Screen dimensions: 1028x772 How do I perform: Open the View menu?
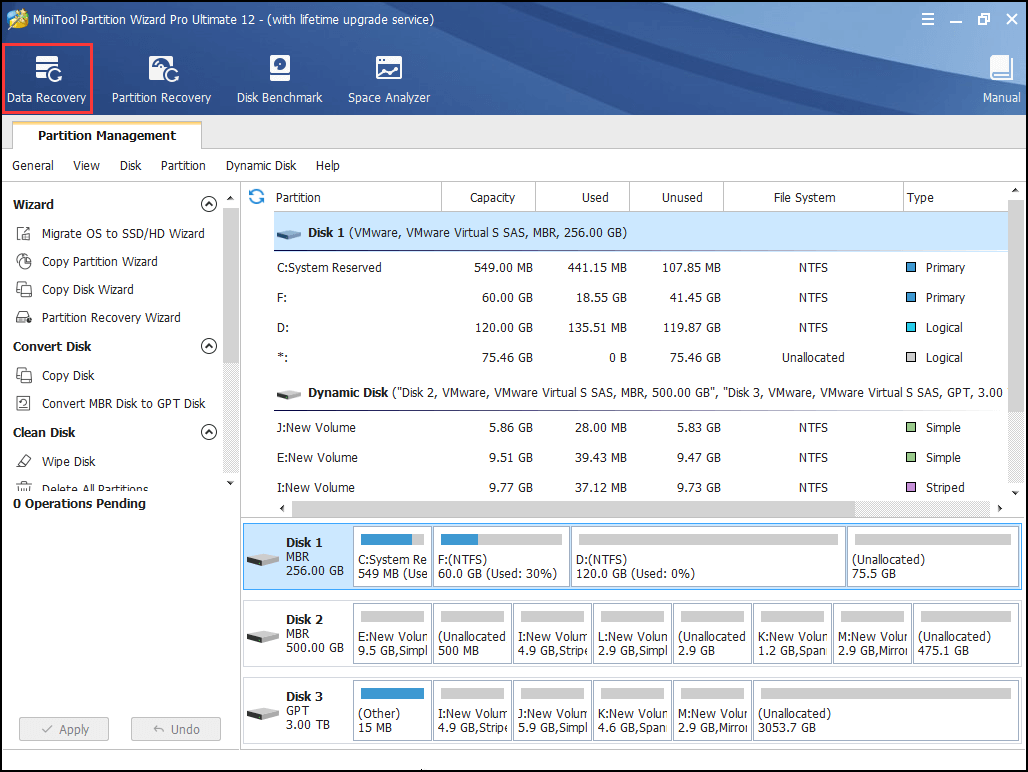pyautogui.click(x=87, y=166)
